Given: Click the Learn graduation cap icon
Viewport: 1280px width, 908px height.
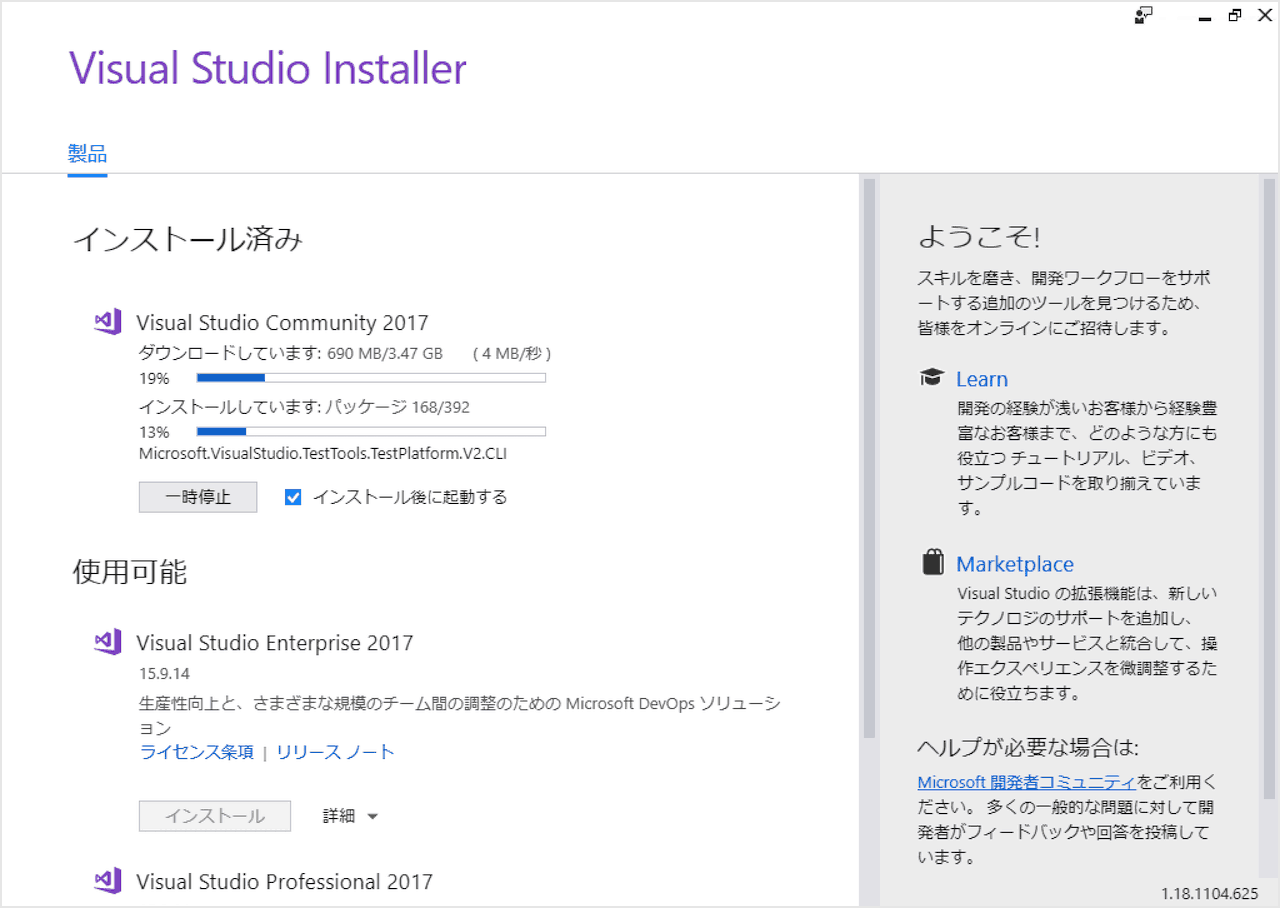Looking at the screenshot, I should tap(932, 378).
